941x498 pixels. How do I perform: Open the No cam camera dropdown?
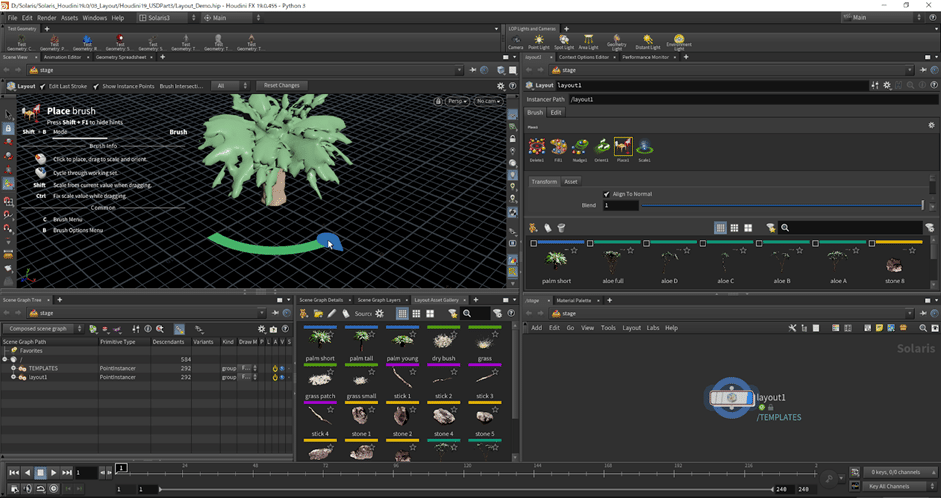[x=488, y=101]
